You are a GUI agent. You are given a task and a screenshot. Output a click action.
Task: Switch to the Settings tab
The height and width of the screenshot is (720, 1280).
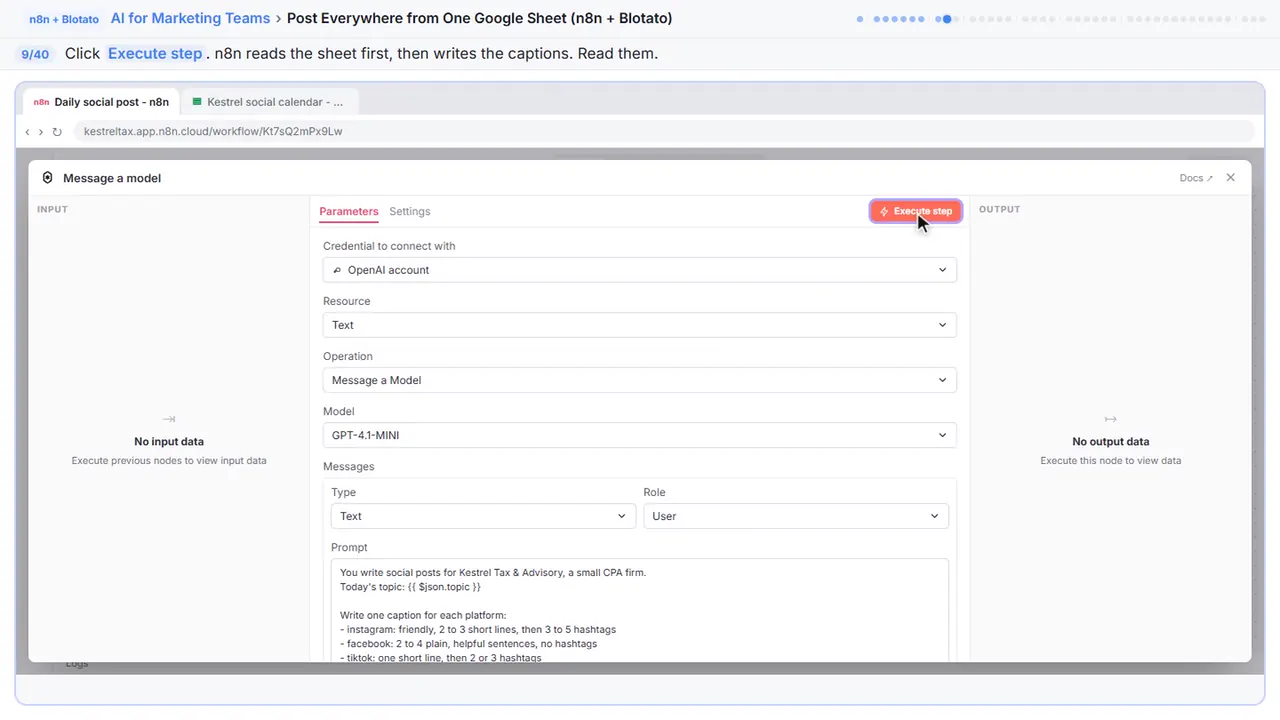(x=410, y=211)
